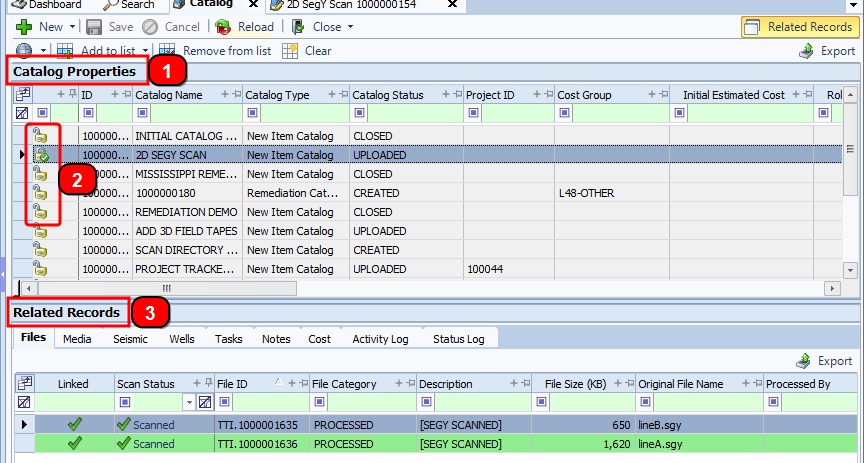Click the column chooser icon in Files grid
Screen dimensions: 864x463
pos(24,383)
